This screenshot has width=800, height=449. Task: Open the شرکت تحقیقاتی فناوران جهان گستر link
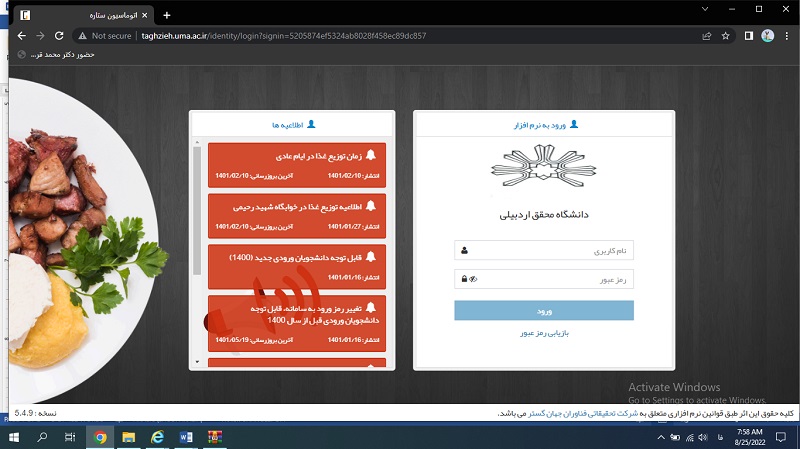[583, 413]
